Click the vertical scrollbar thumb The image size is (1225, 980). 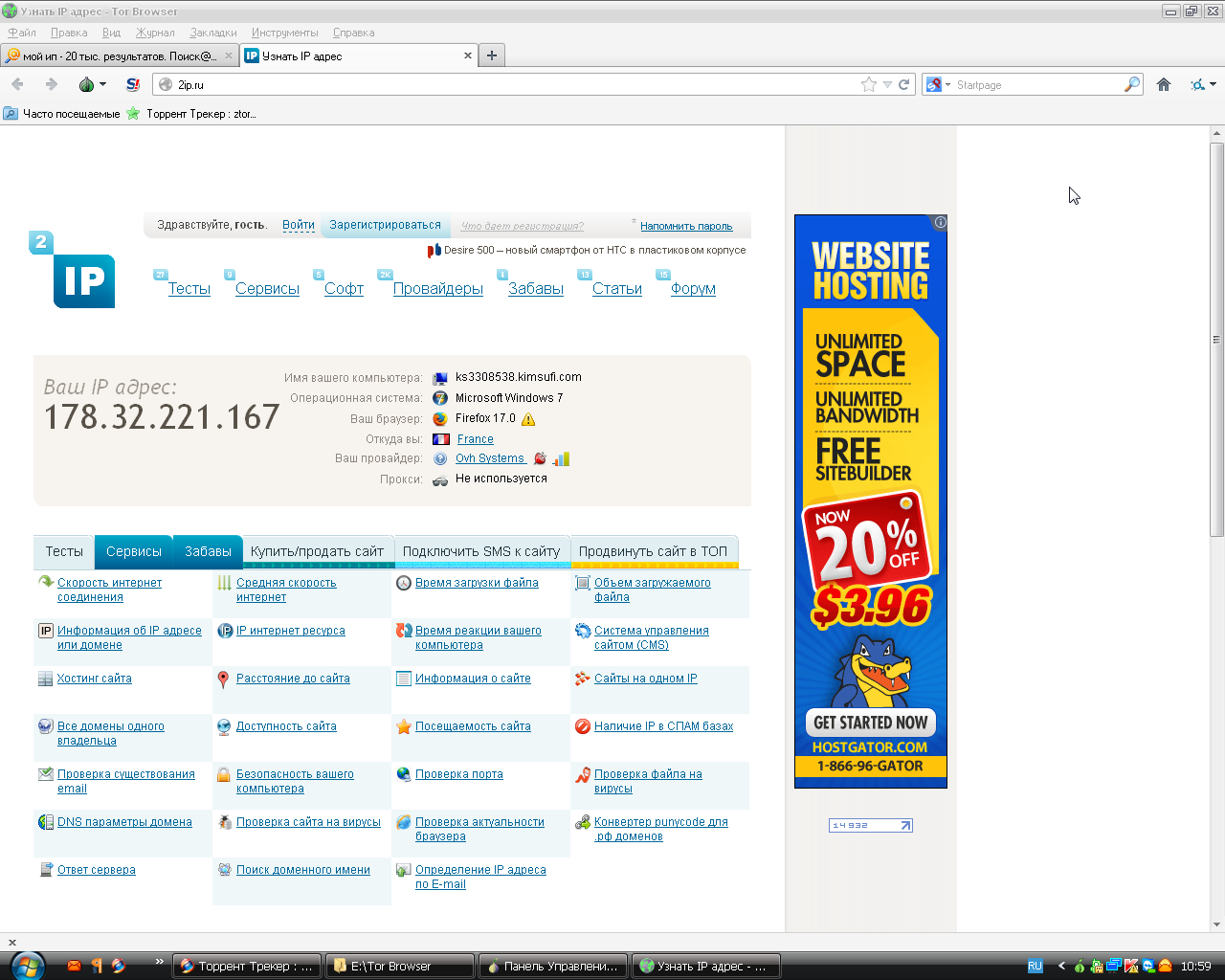1217,339
